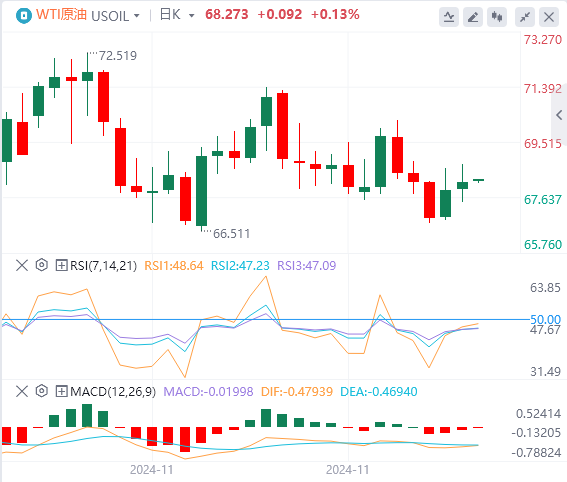This screenshot has width=567, height=482.
Task: Expand the right side panel arrow
Action: pyautogui.click(x=559, y=115)
